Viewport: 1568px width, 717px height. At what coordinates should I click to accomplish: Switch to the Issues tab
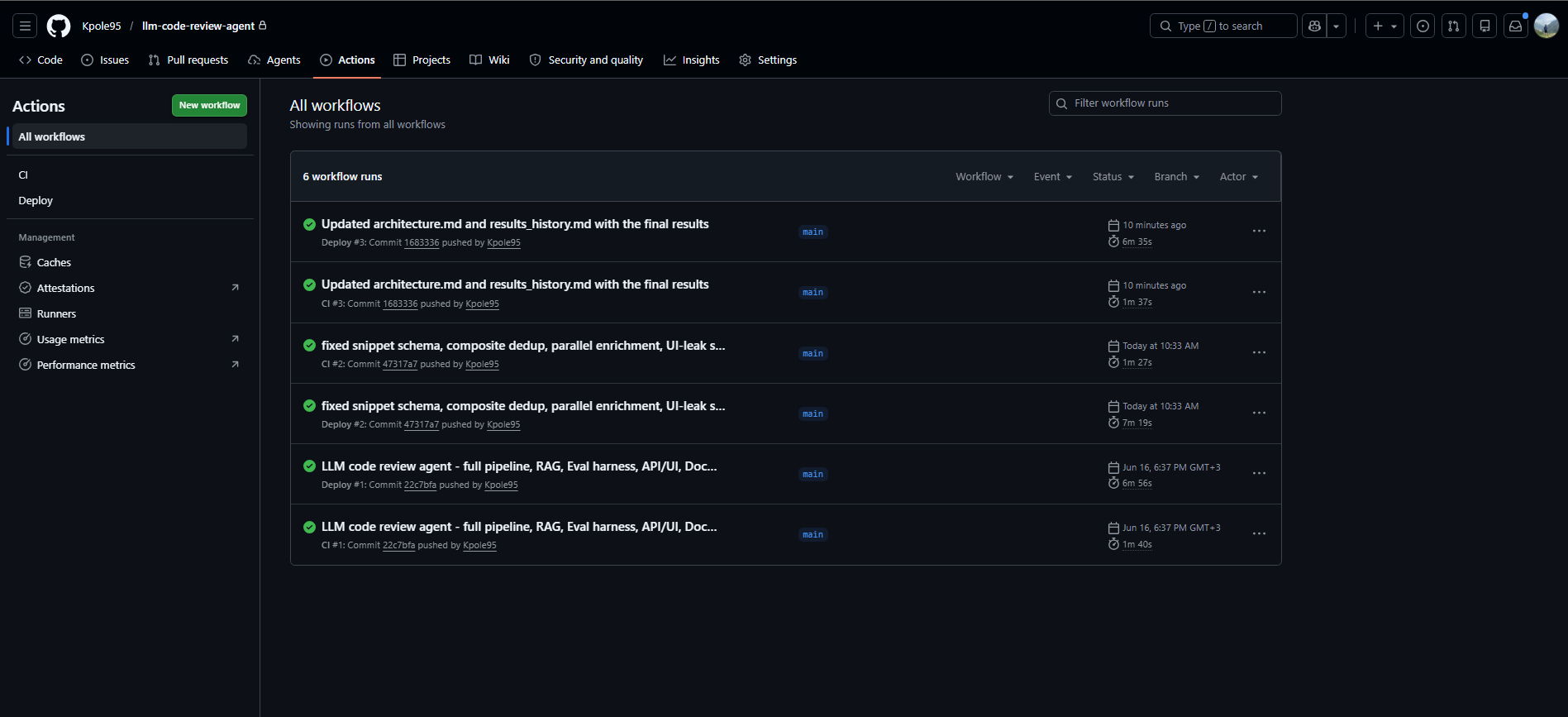pyautogui.click(x=105, y=60)
